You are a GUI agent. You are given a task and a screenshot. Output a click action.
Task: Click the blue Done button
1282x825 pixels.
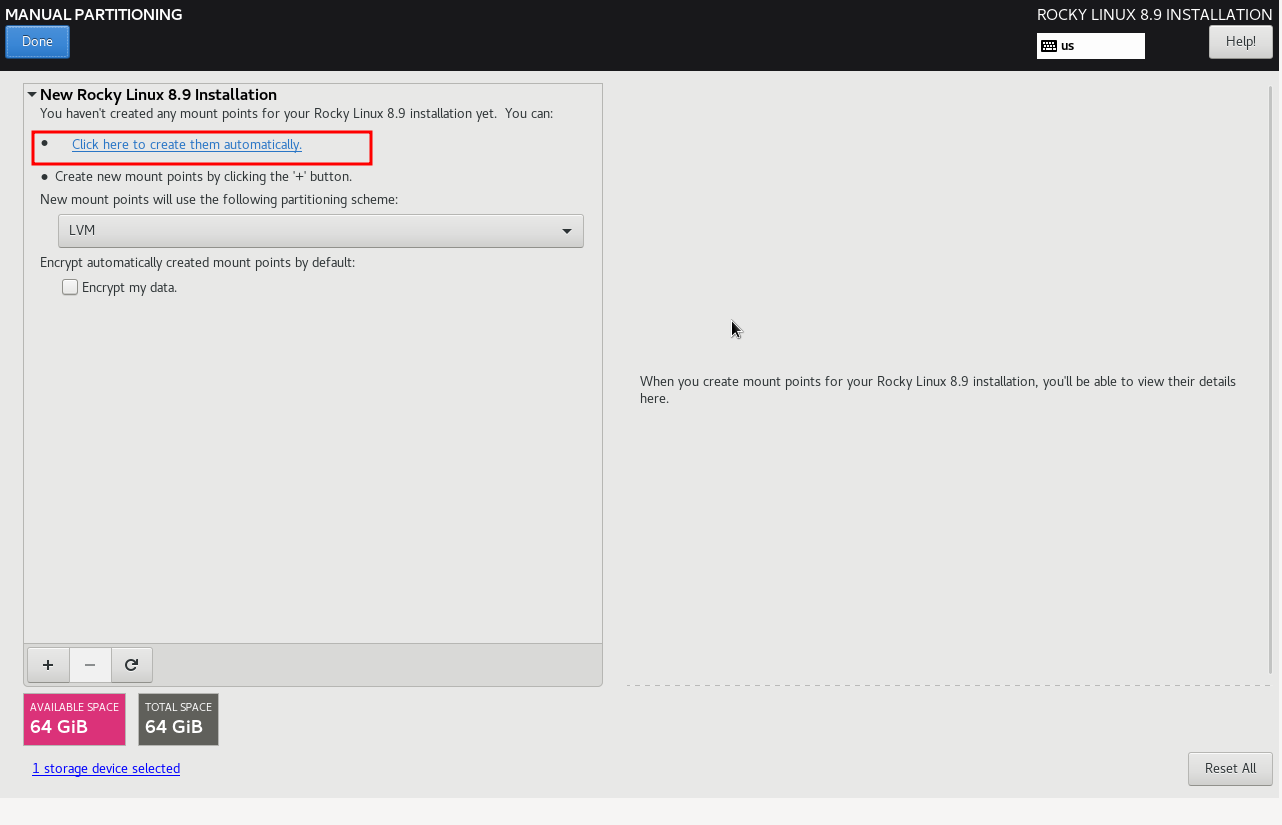(x=37, y=42)
